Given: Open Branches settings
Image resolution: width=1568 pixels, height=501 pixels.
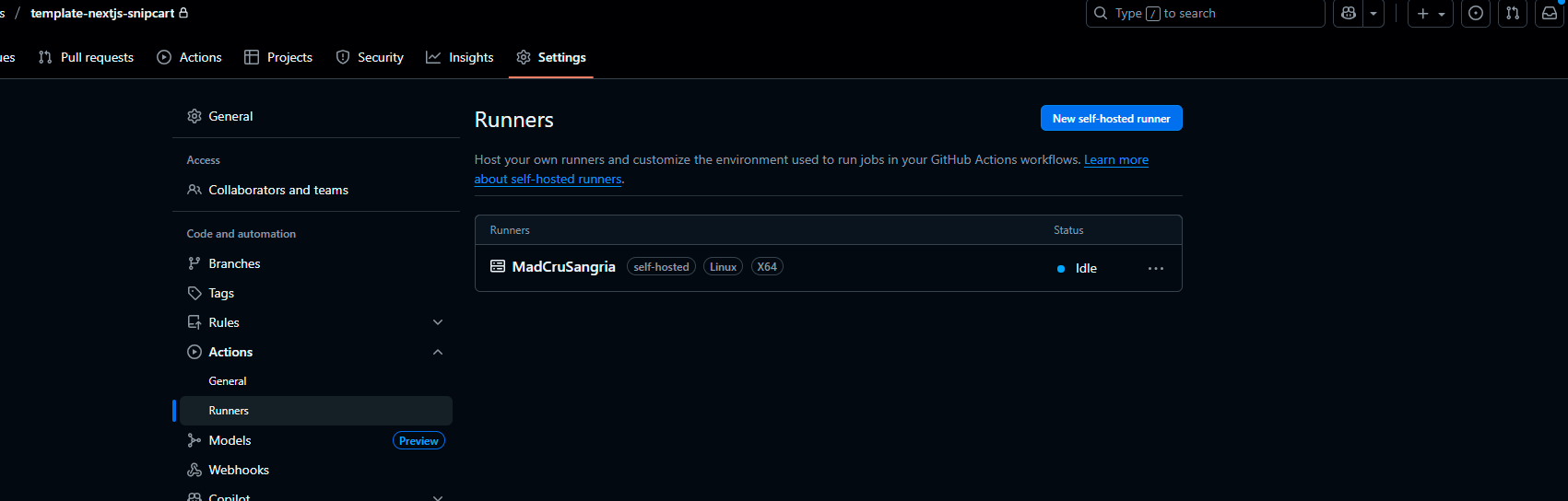Looking at the screenshot, I should (x=316, y=263).
